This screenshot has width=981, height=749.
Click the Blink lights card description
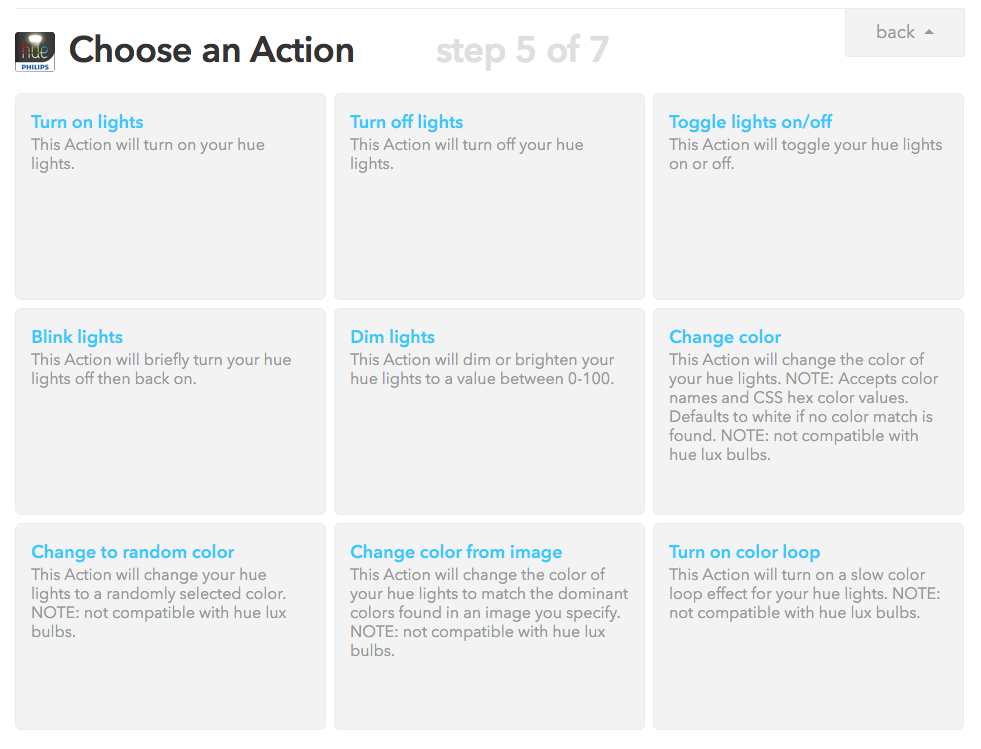point(161,369)
